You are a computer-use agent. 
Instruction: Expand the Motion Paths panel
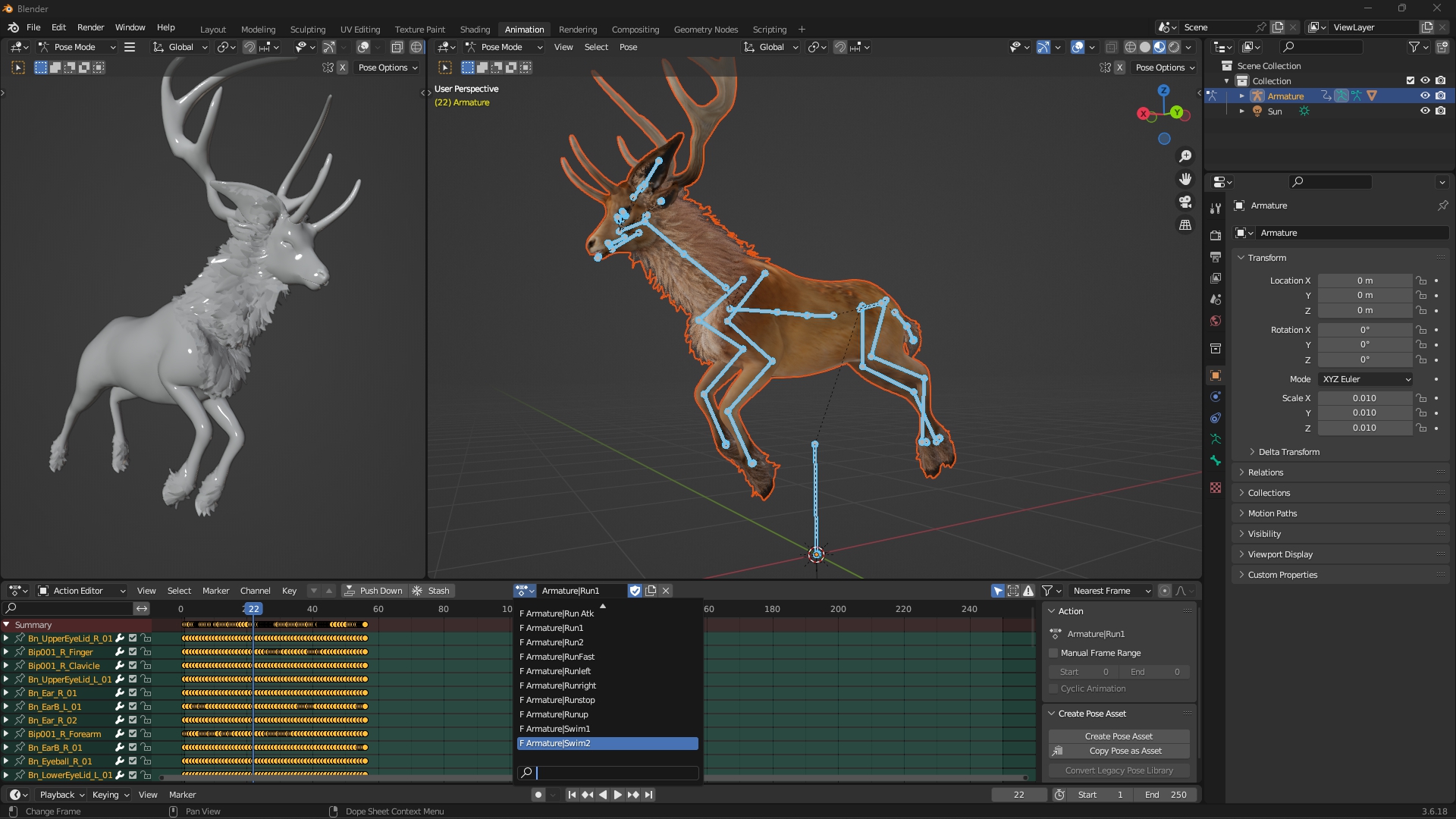pyautogui.click(x=1272, y=513)
